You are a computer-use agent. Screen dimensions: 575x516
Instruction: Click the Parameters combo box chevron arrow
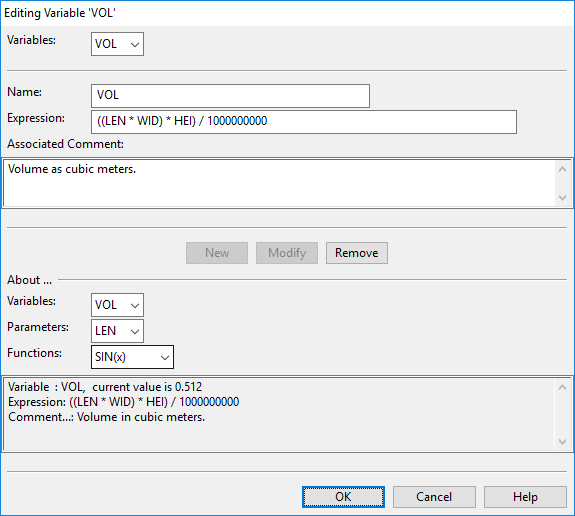(135, 331)
